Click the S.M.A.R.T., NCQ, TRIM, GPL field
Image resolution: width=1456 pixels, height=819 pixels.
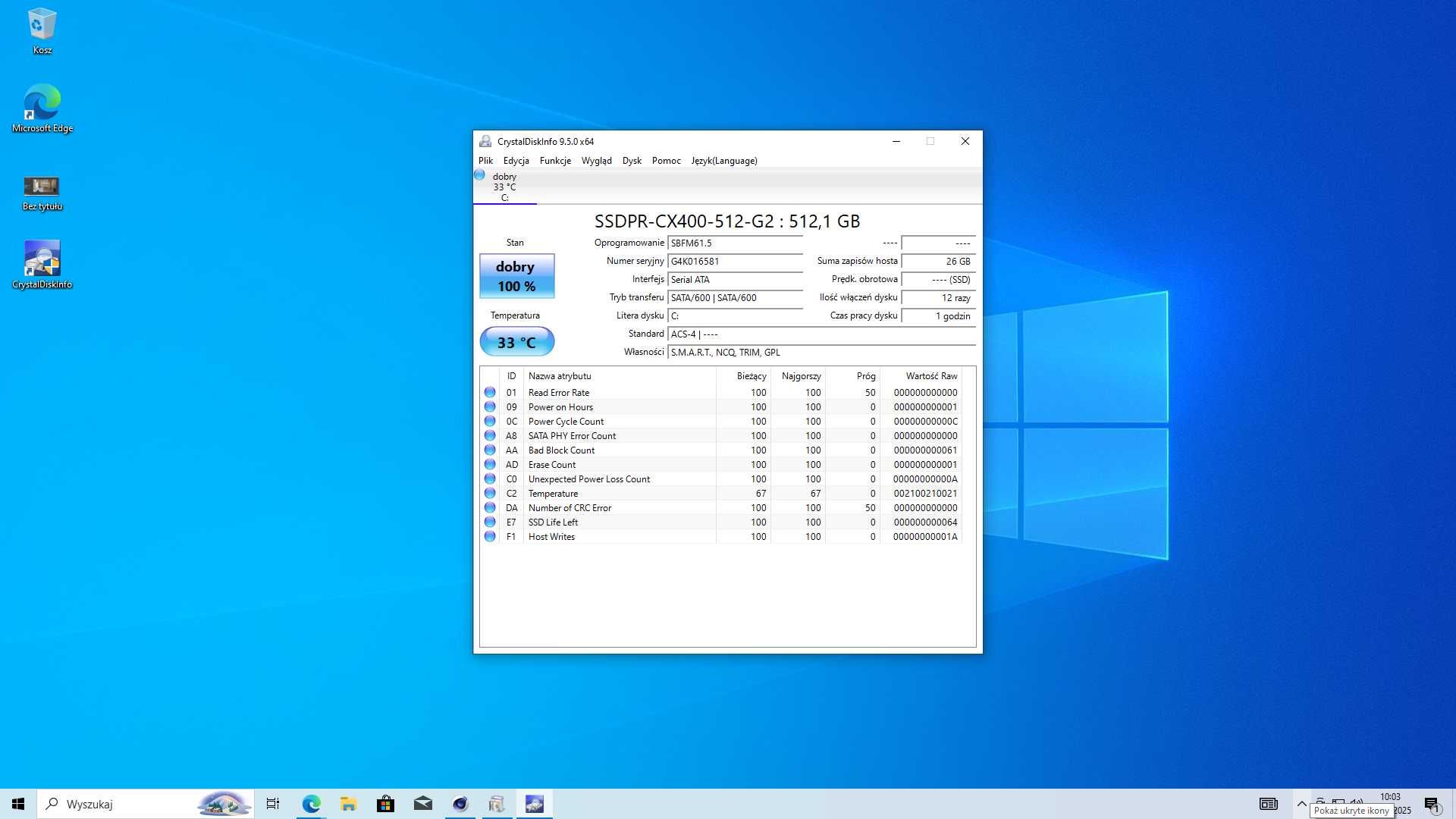[821, 353]
